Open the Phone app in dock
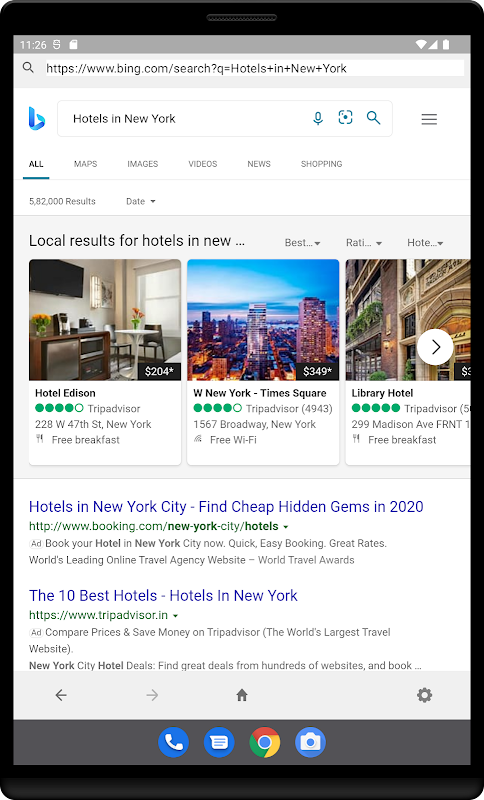 (173, 742)
